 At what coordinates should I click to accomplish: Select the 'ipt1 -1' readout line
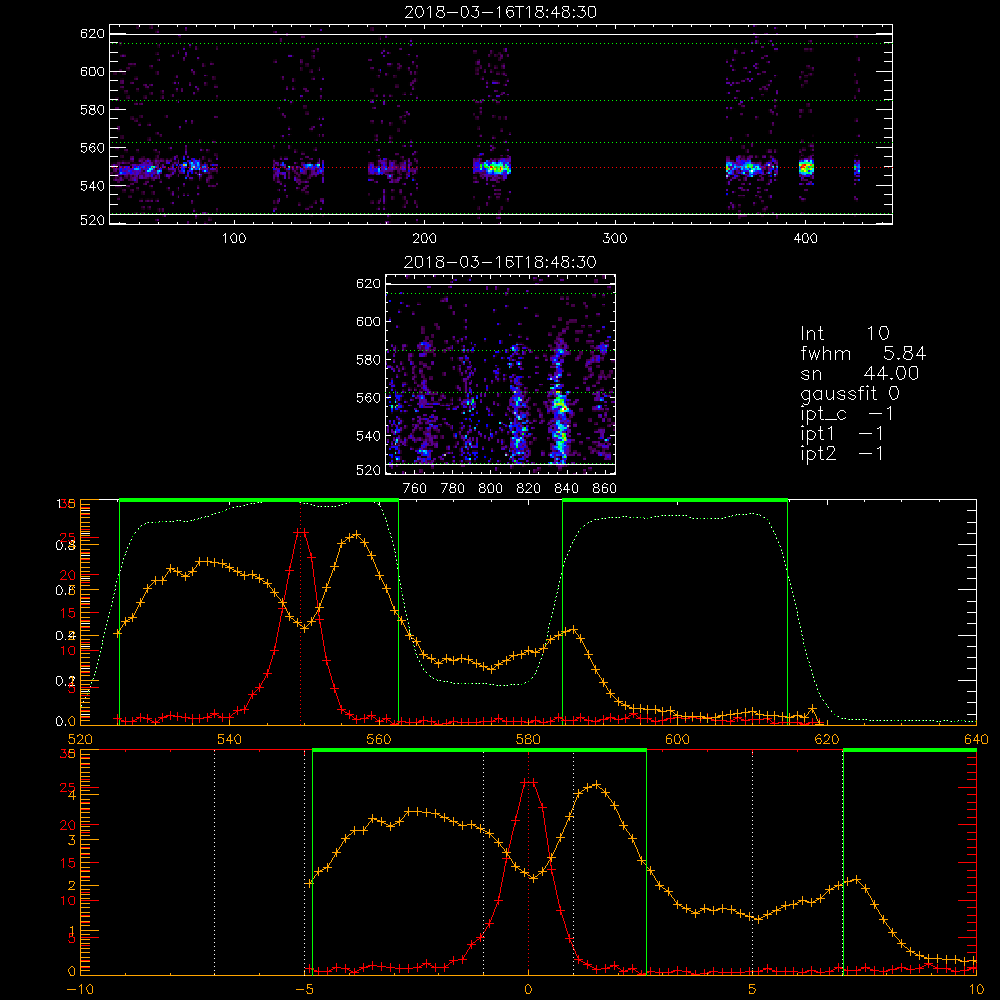pos(842,434)
